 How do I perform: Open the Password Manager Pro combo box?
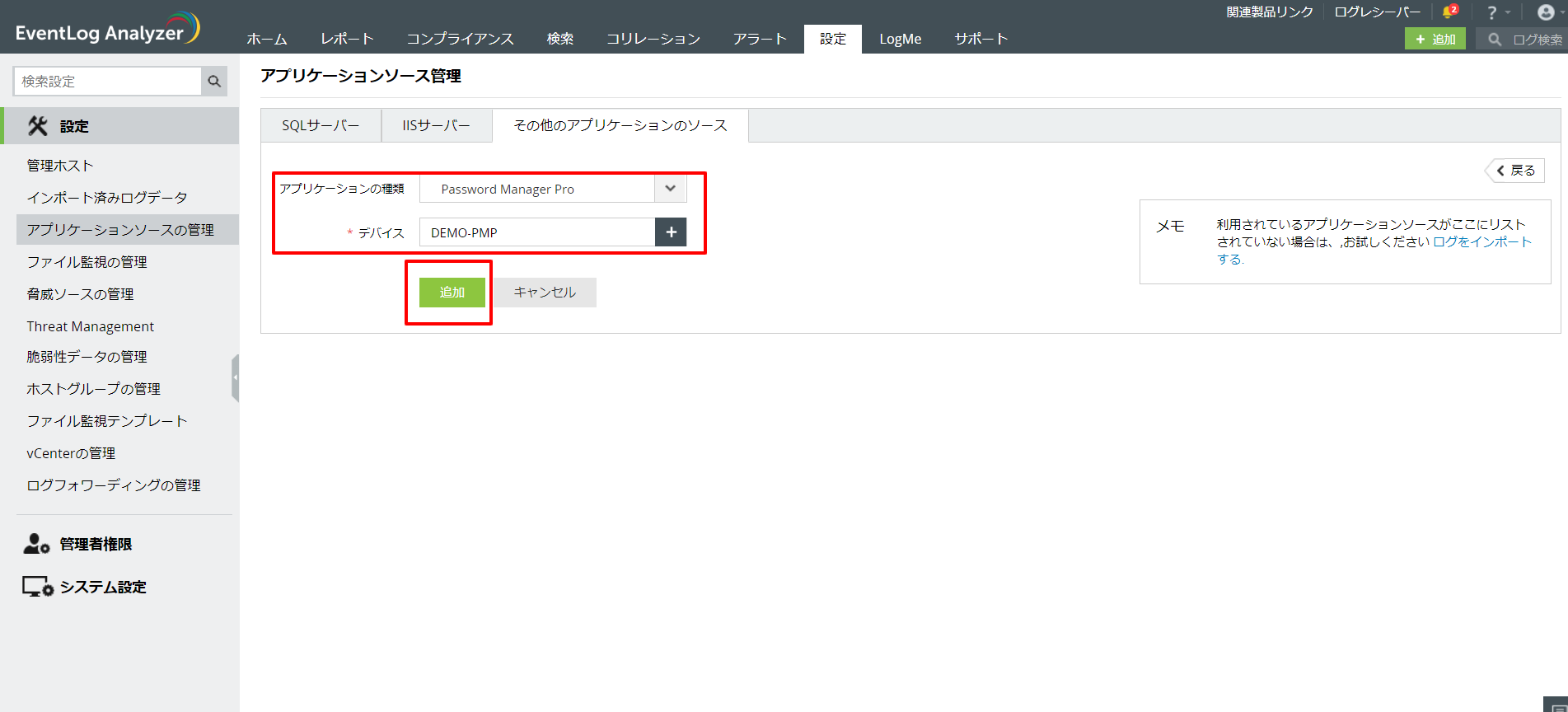pos(553,189)
